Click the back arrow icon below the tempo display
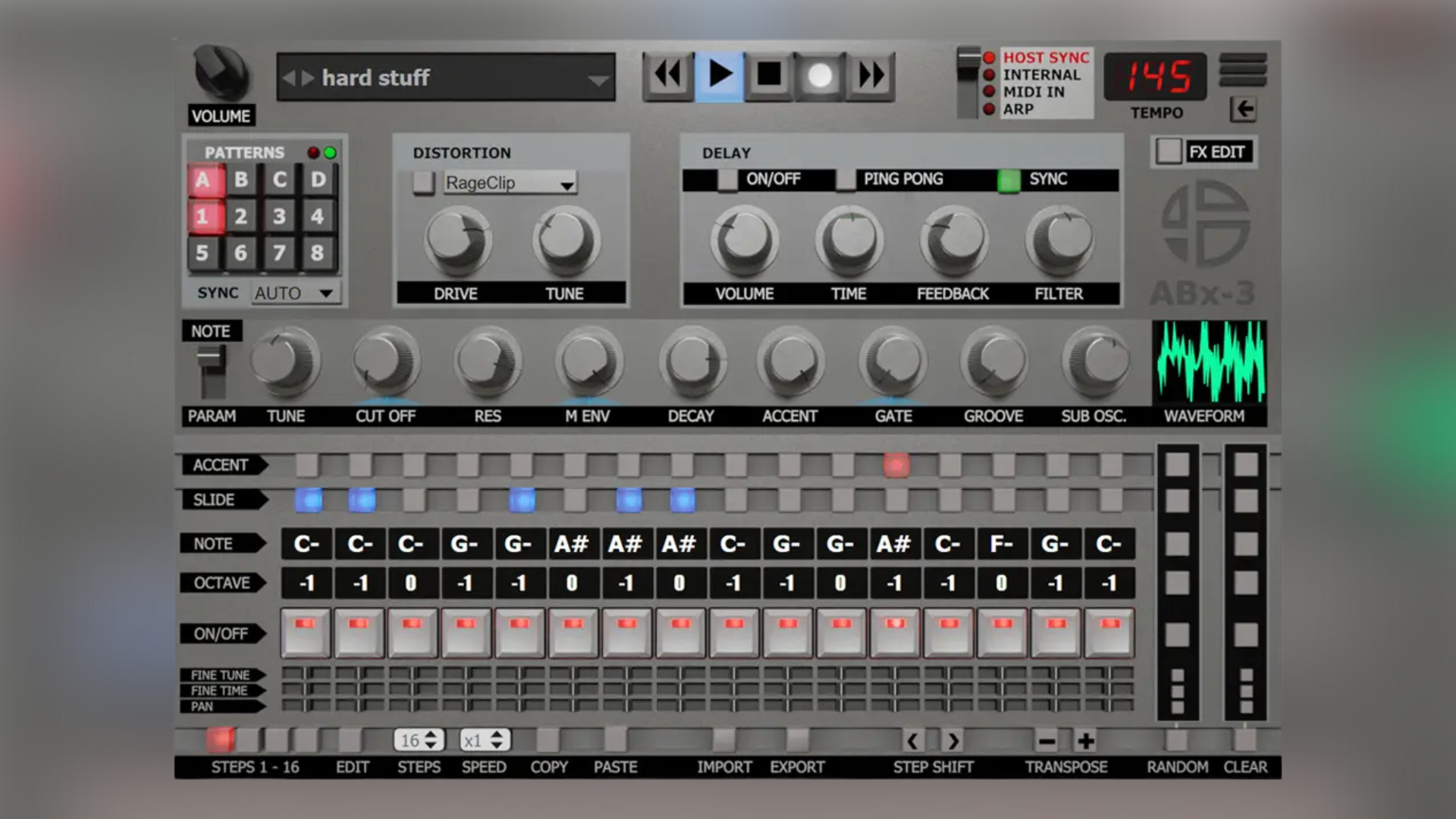1456x819 pixels. [1243, 109]
